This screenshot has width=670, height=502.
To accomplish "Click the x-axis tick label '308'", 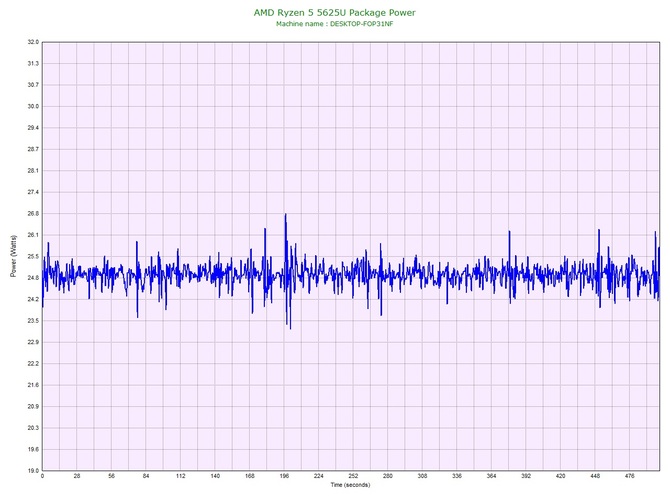I will click(x=422, y=476).
